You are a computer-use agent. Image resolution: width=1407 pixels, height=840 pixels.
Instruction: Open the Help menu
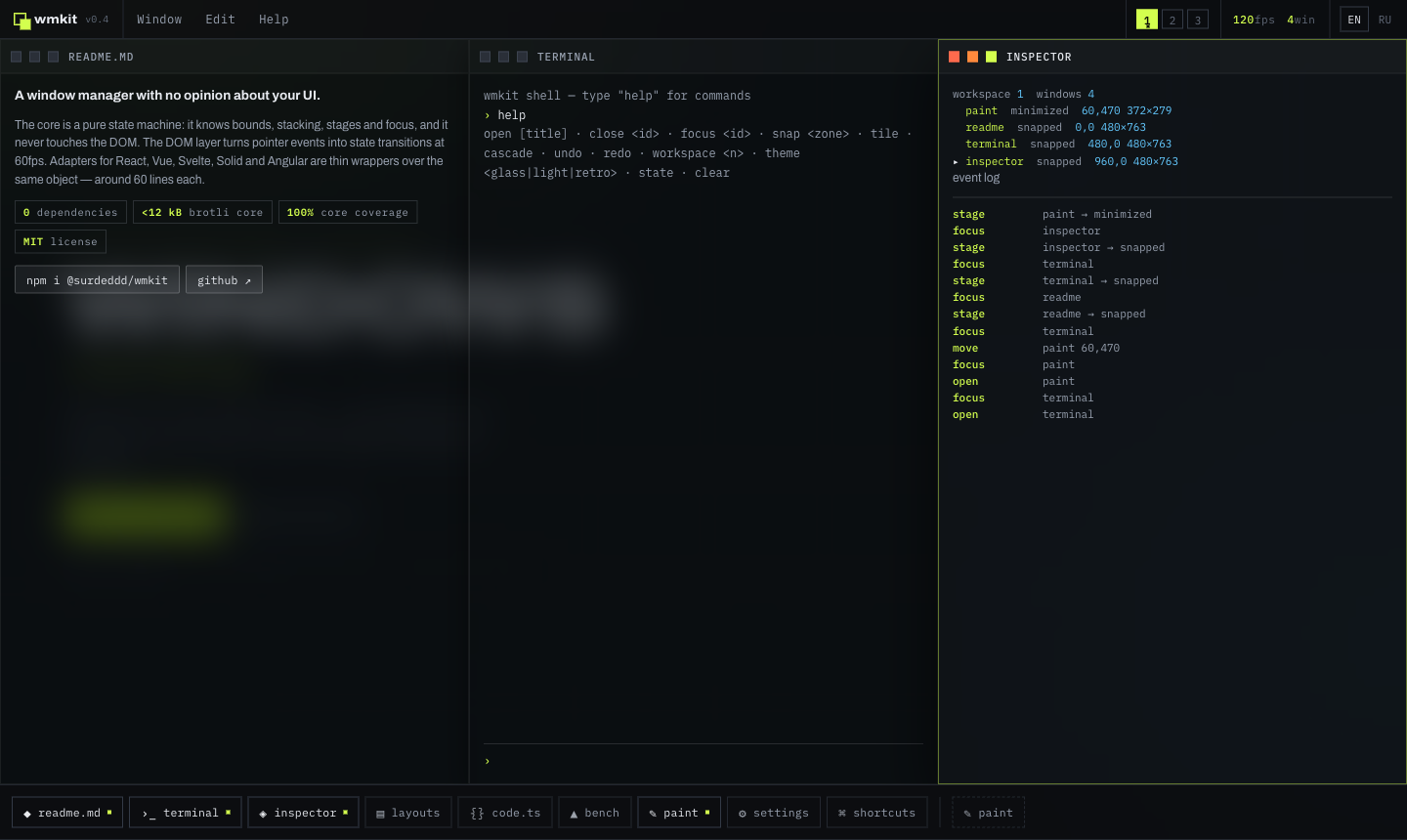pyautogui.click(x=274, y=20)
